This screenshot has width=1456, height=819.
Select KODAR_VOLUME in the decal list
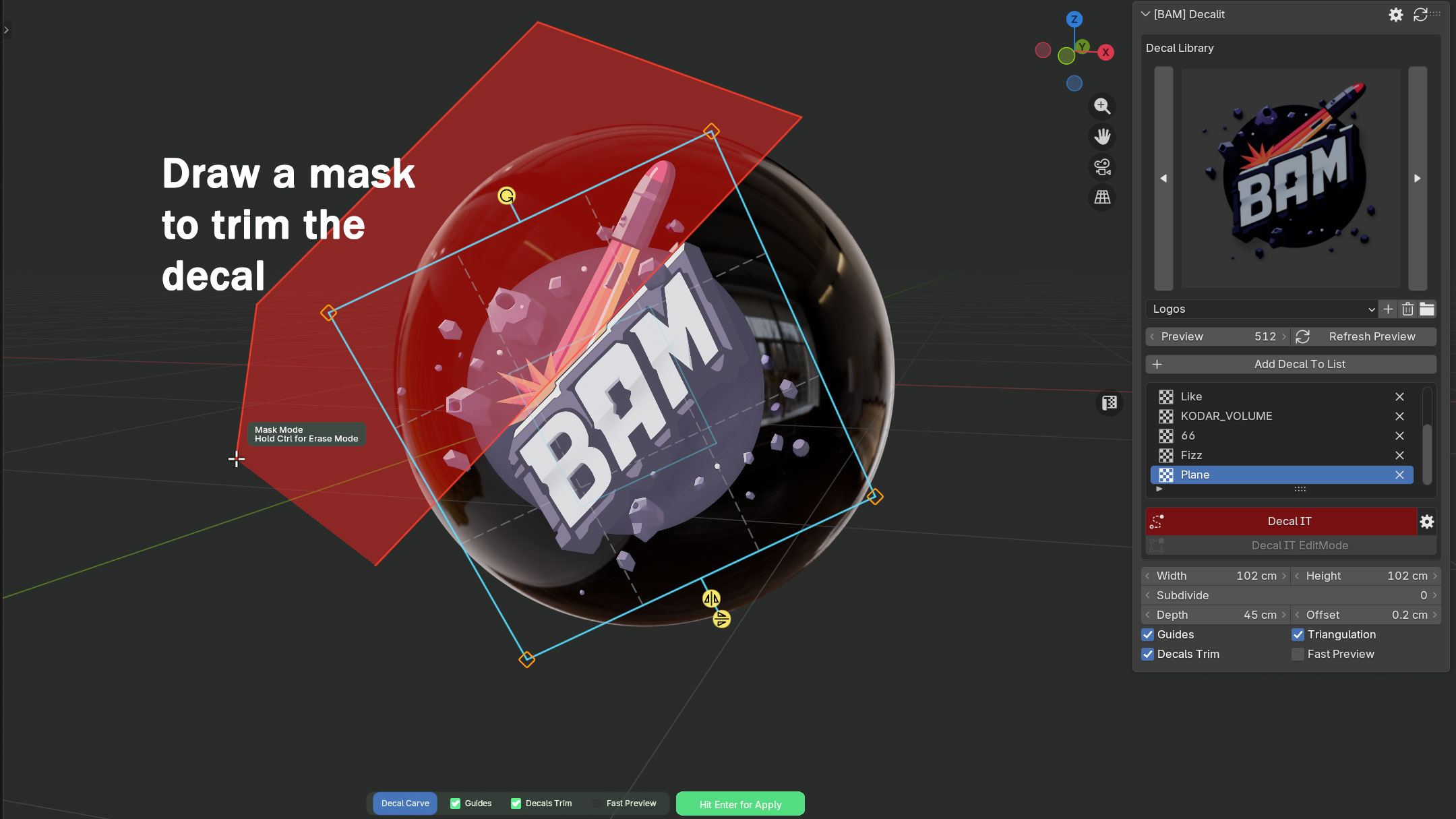coord(1281,417)
